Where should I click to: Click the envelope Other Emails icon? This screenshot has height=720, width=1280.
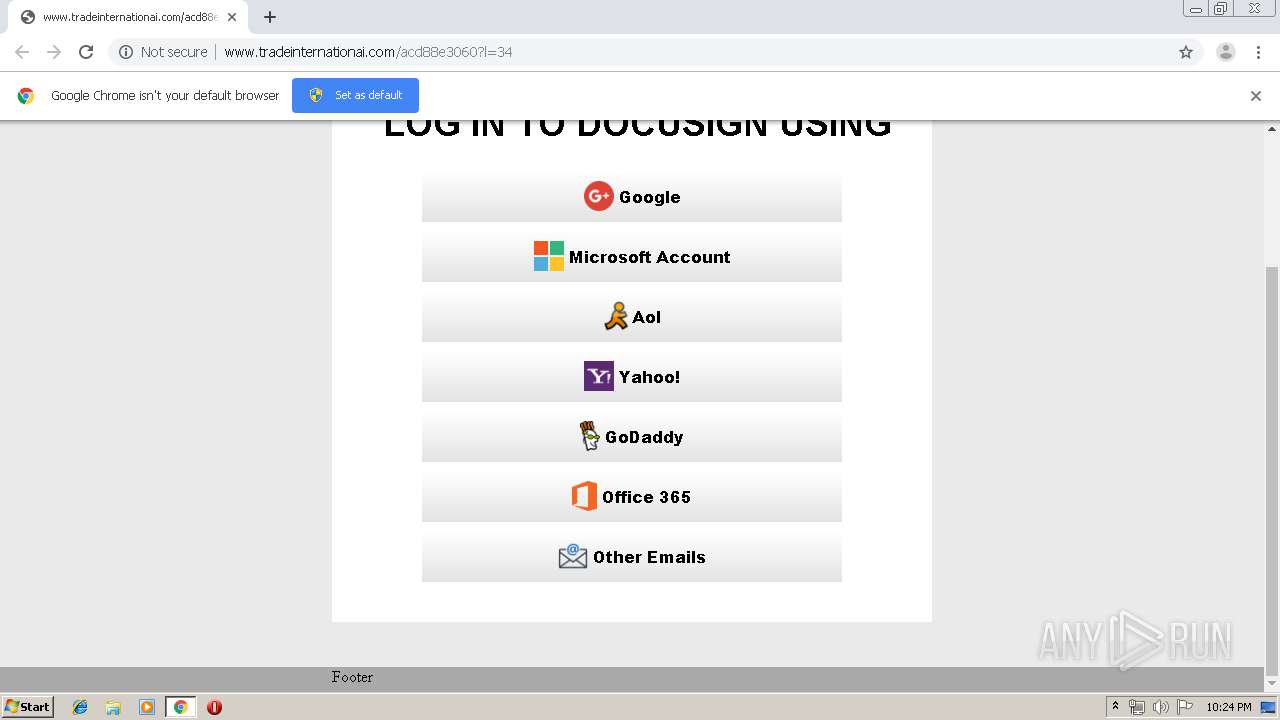pyautogui.click(x=572, y=556)
